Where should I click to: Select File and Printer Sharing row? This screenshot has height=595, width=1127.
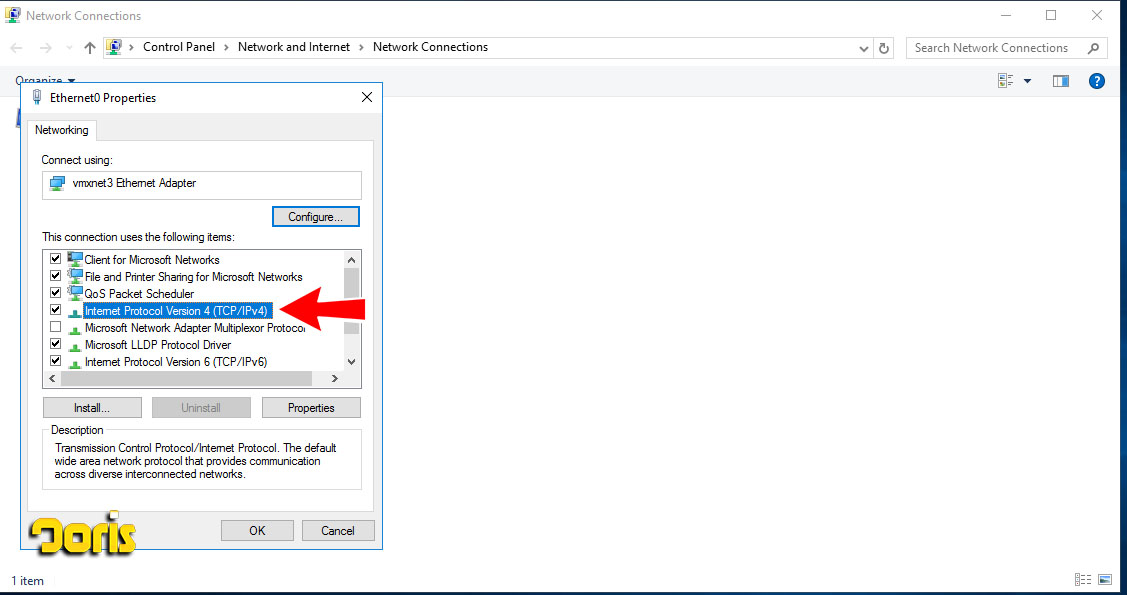(193, 277)
